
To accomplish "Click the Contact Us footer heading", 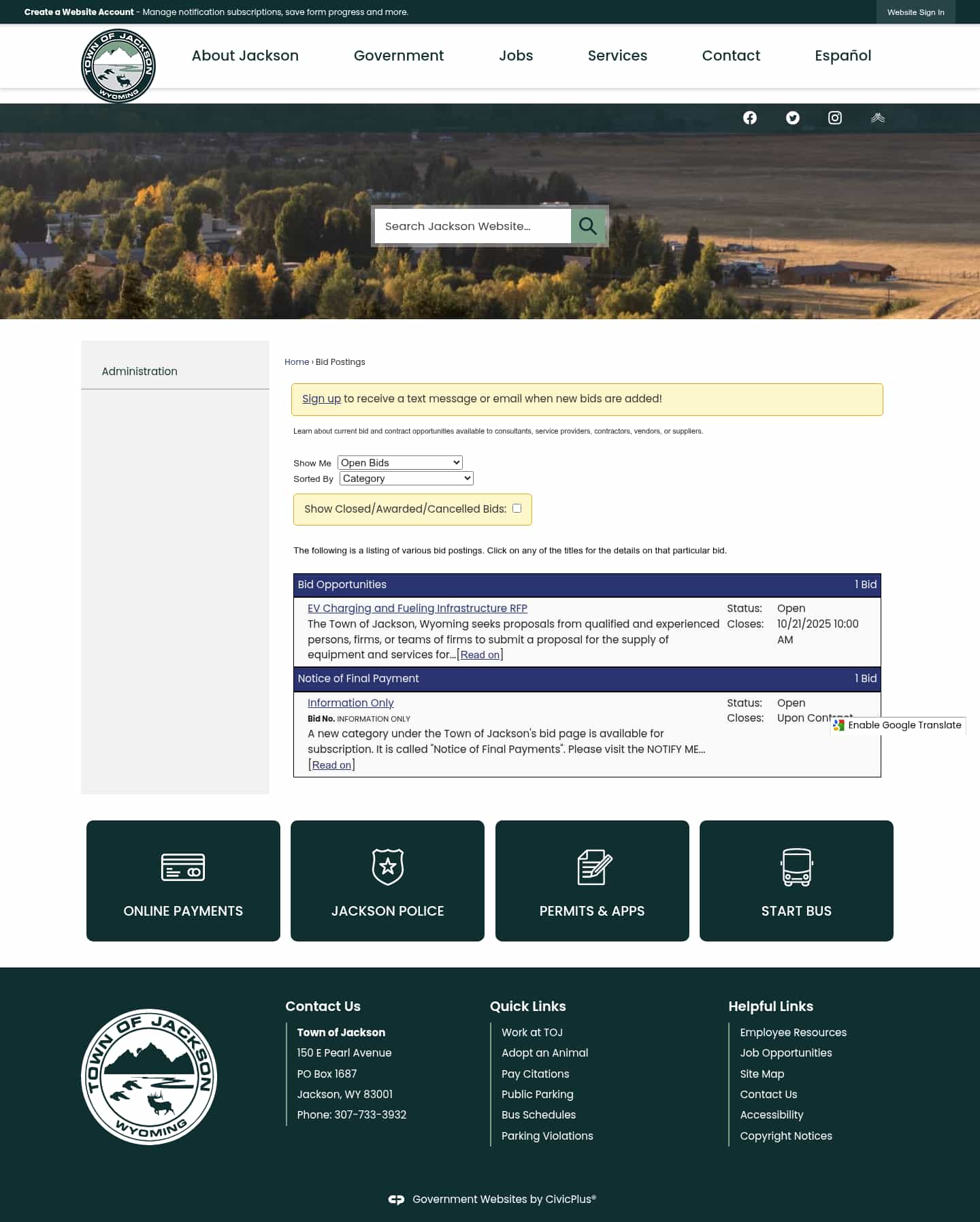I will pos(323,1006).
